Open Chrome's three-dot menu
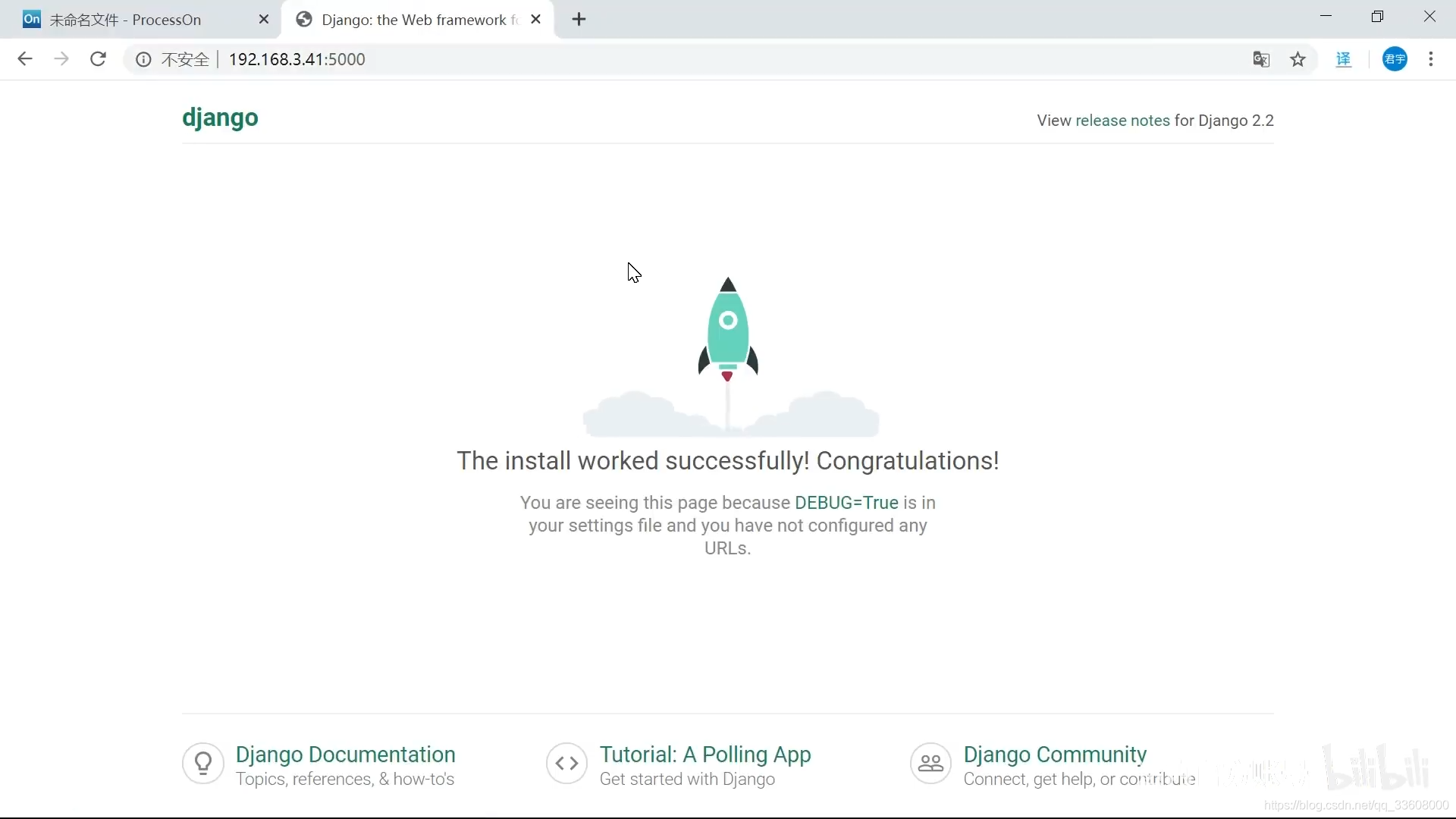The height and width of the screenshot is (819, 1456). tap(1431, 59)
